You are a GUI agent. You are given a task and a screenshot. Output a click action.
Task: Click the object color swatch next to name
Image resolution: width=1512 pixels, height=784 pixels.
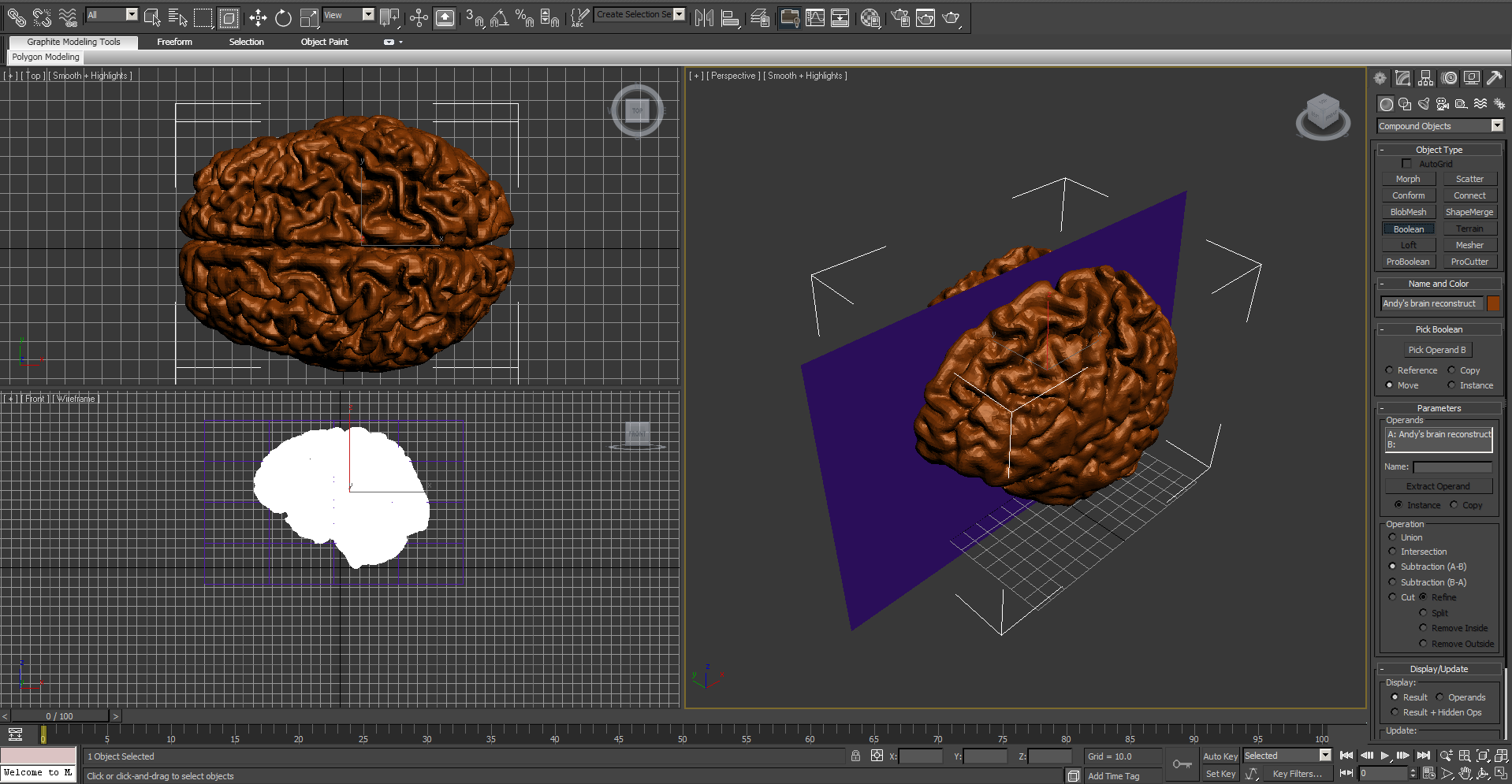pos(1492,303)
